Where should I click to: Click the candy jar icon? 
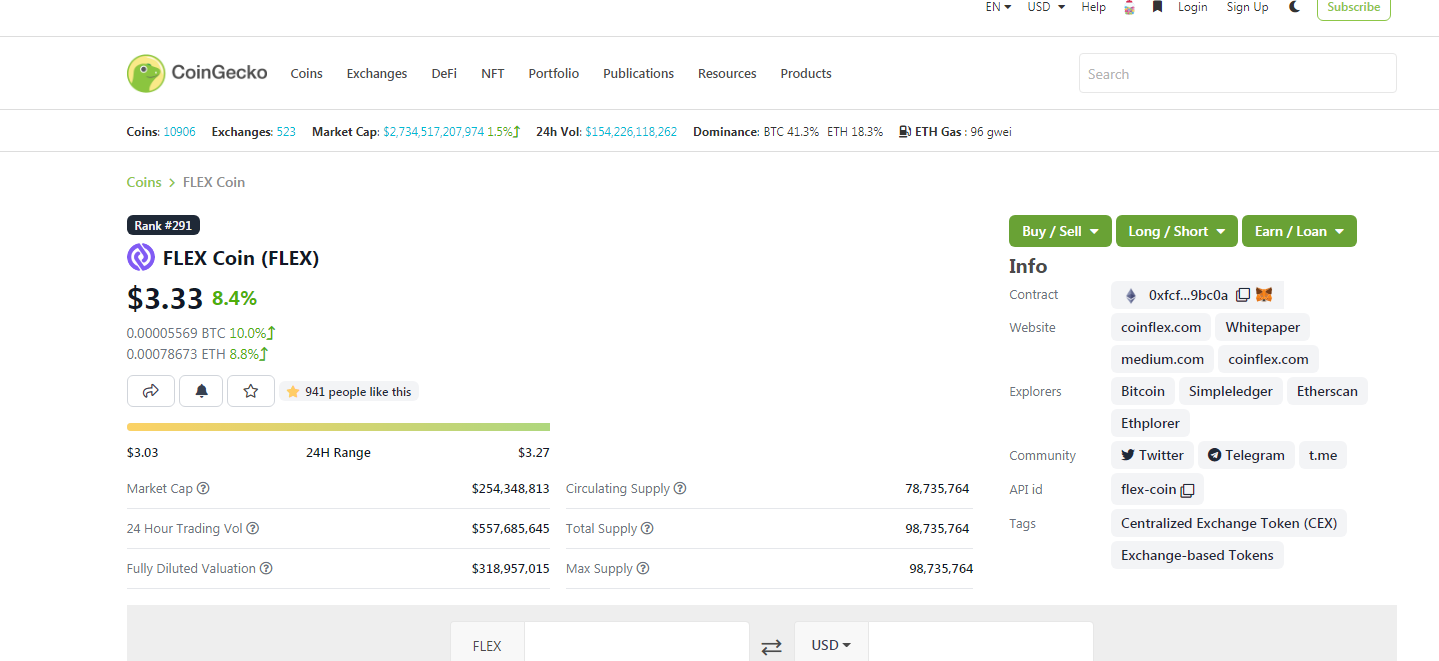click(x=1129, y=7)
